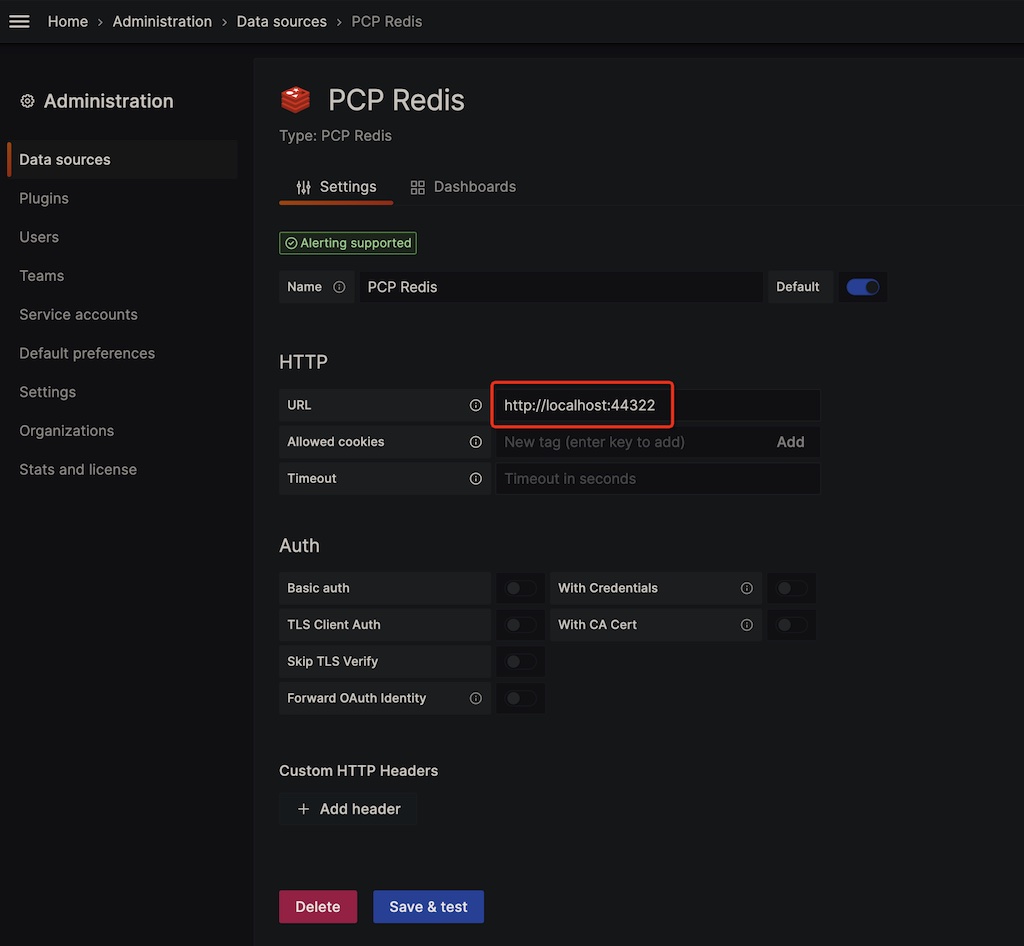
Task: Click the PCP Redis logo icon
Action: click(x=295, y=100)
